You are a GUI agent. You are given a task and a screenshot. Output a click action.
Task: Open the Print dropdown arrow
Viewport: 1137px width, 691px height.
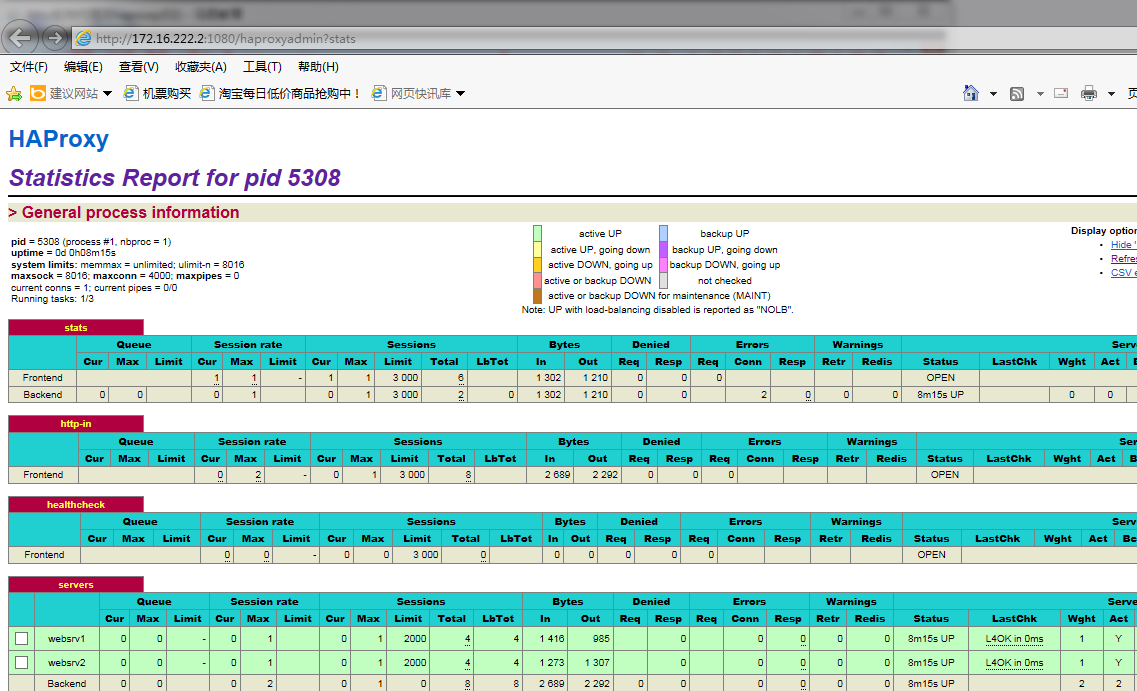click(1111, 94)
